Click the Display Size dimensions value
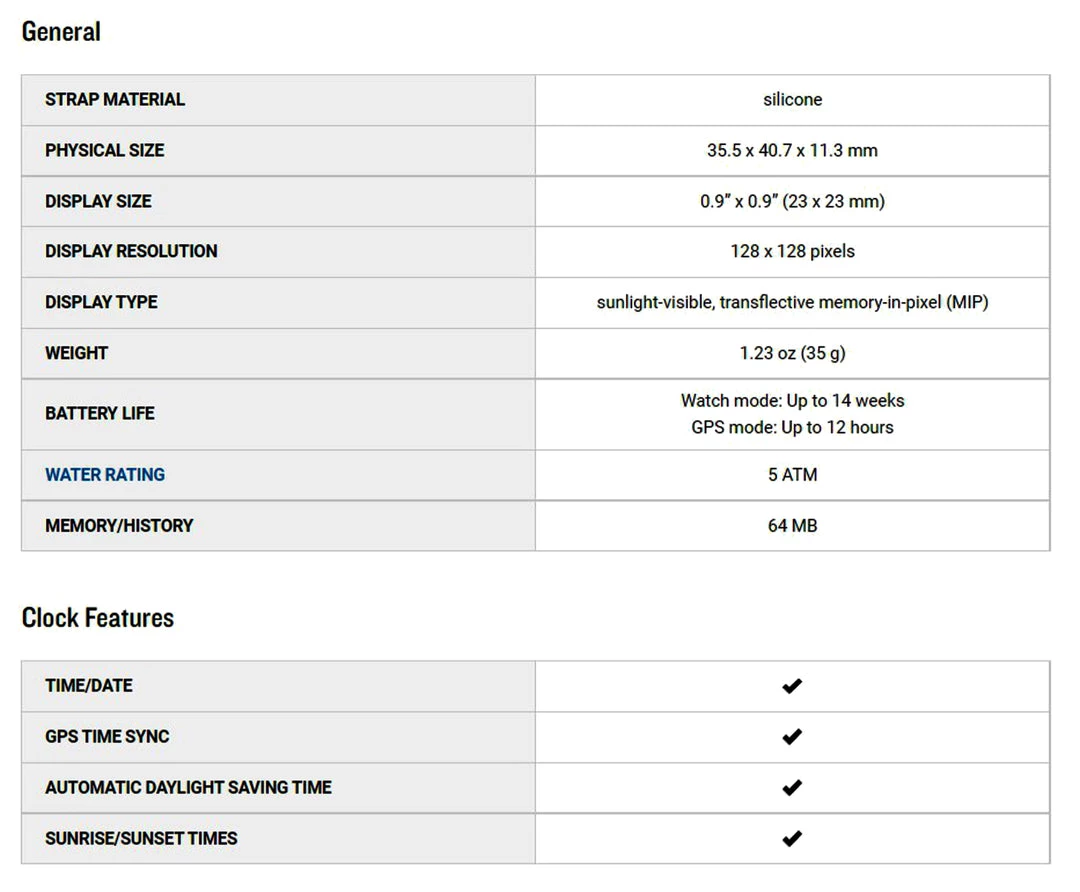Screen dimensions: 1080x892 pyautogui.click(x=792, y=202)
